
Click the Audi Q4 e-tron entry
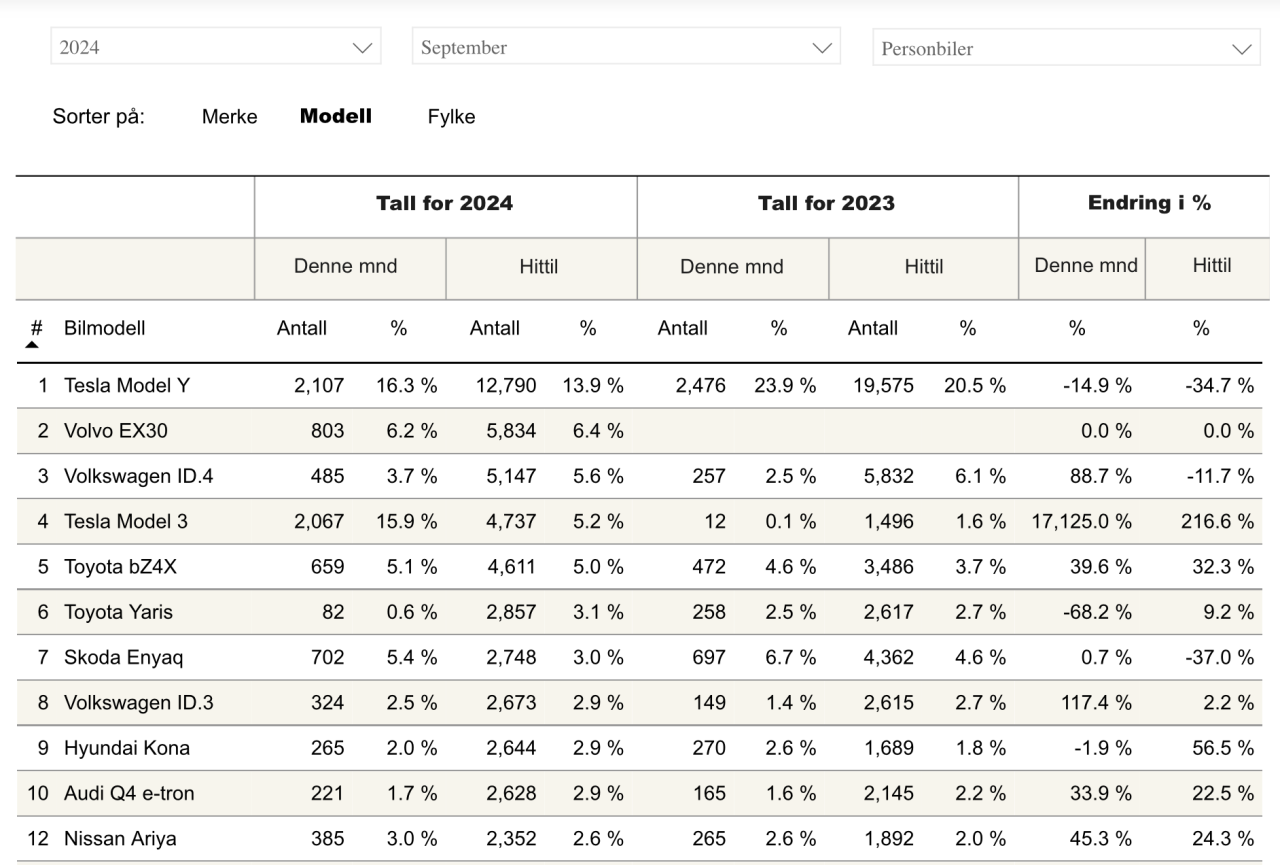pos(129,794)
